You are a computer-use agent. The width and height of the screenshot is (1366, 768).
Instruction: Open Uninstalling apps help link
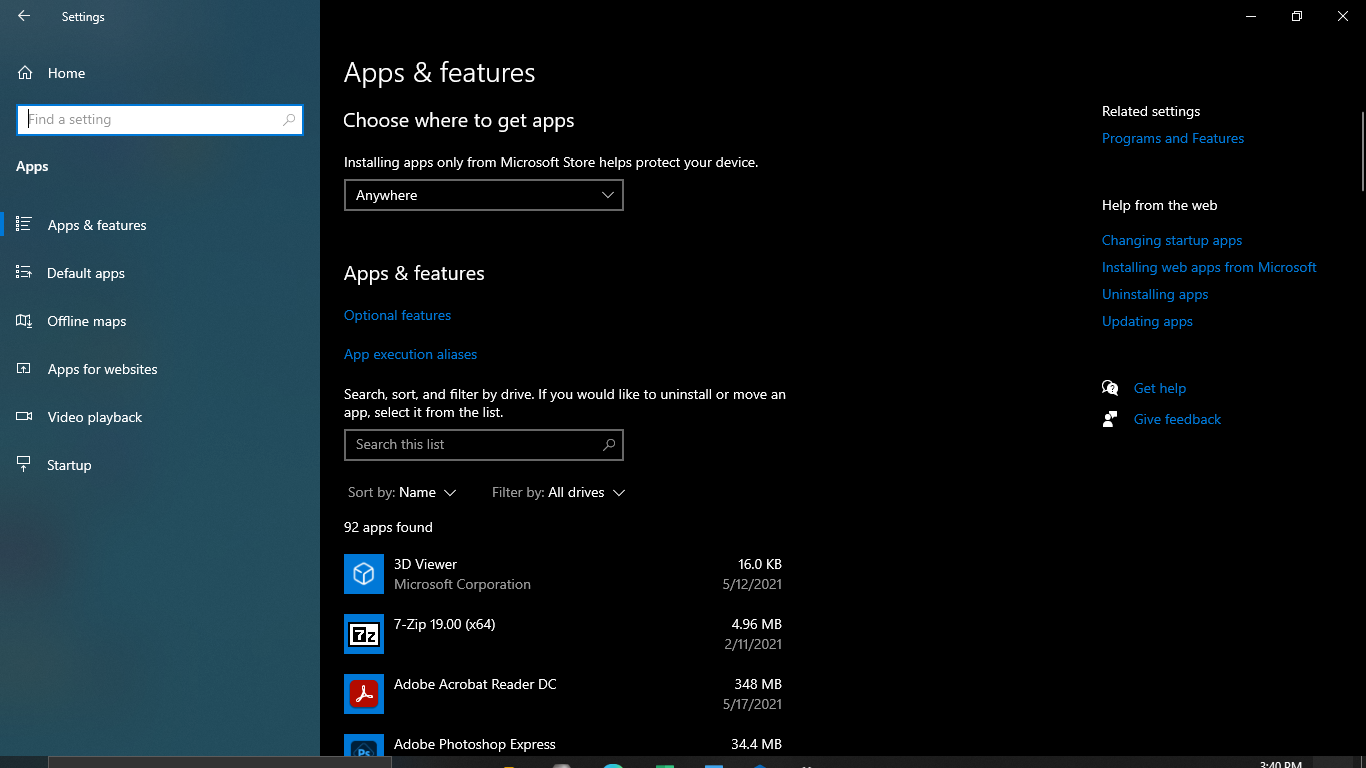click(x=1155, y=294)
